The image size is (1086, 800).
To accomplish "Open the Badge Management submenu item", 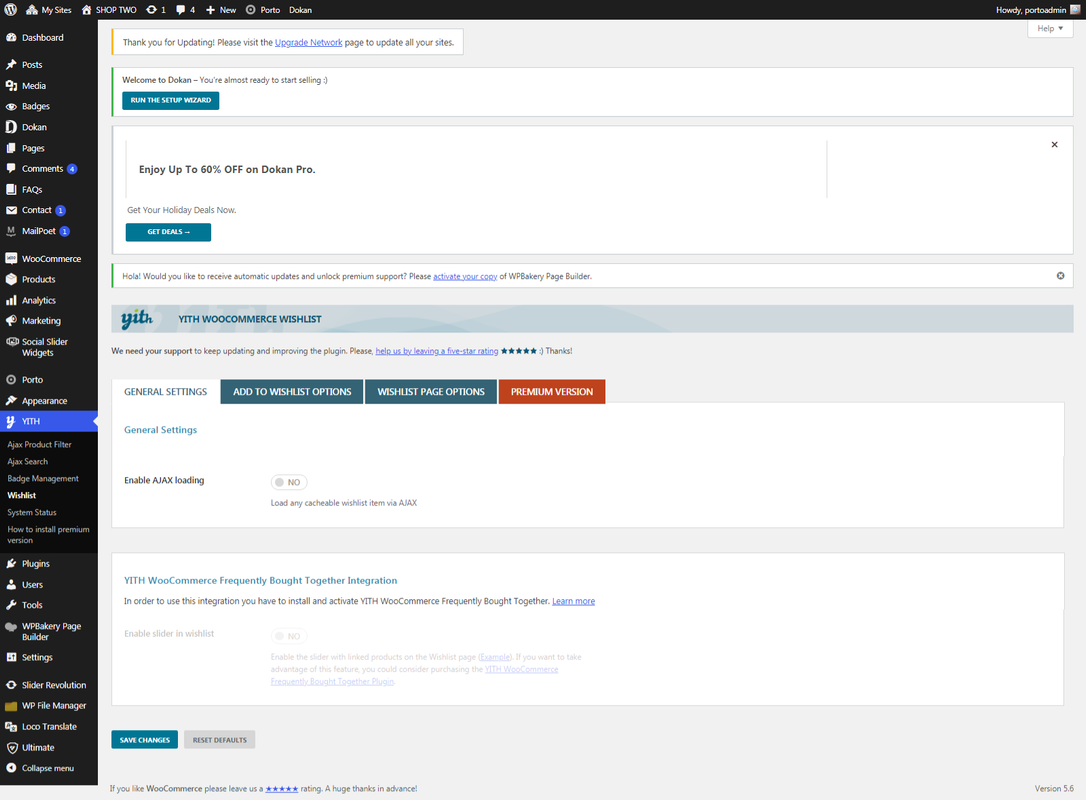I will pyautogui.click(x=43, y=479).
